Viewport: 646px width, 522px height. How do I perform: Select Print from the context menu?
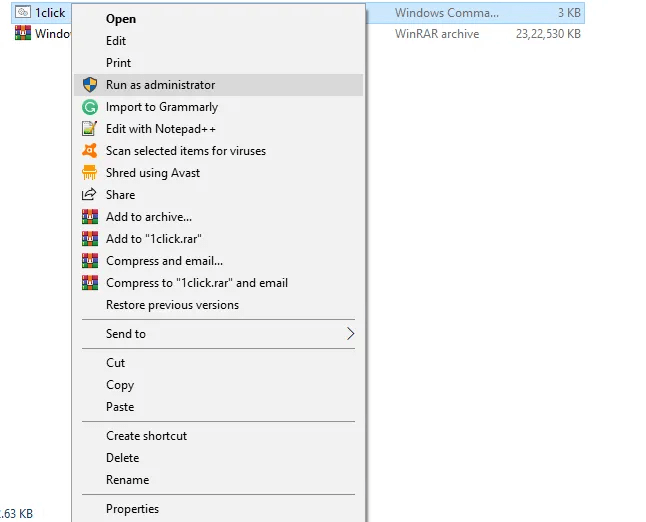pyautogui.click(x=118, y=63)
